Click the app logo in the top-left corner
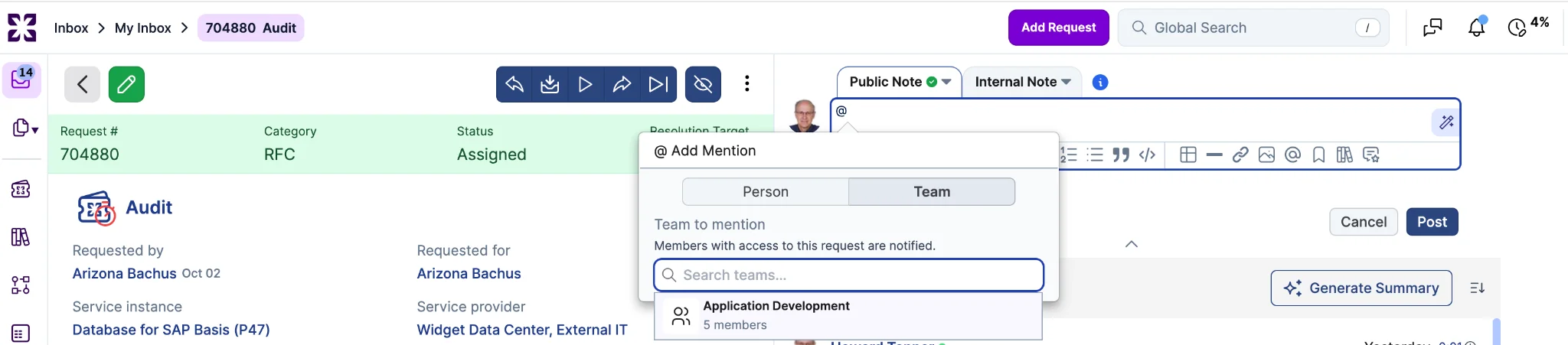The image size is (1568, 345). point(21,28)
